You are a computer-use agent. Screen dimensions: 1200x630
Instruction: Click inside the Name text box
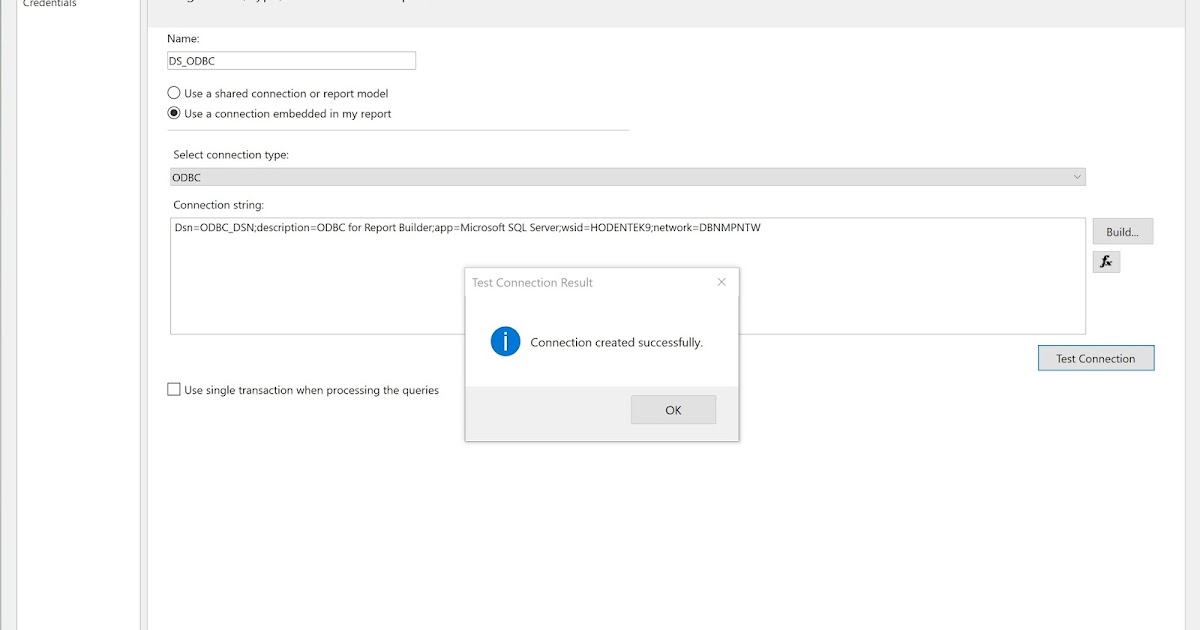click(x=291, y=60)
